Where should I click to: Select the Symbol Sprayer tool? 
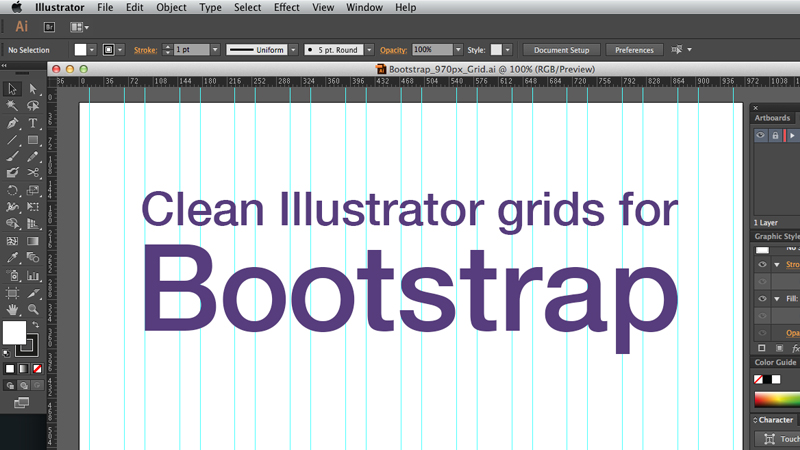click(x=12, y=276)
